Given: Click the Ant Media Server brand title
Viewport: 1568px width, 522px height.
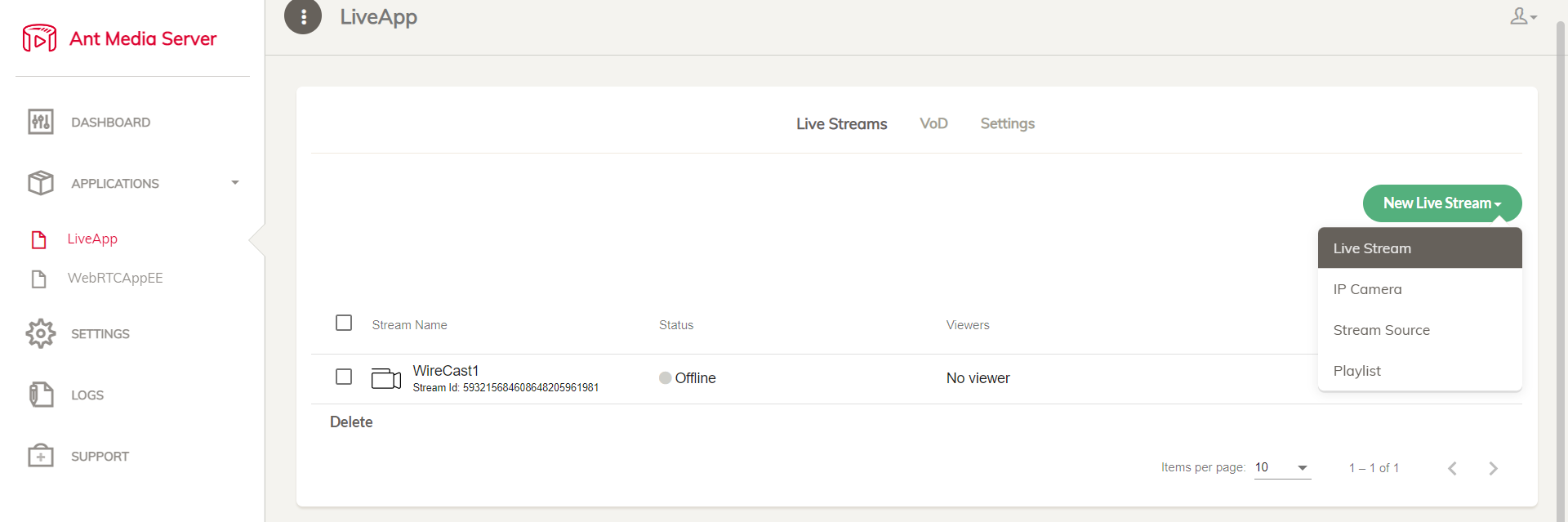Looking at the screenshot, I should point(143,38).
